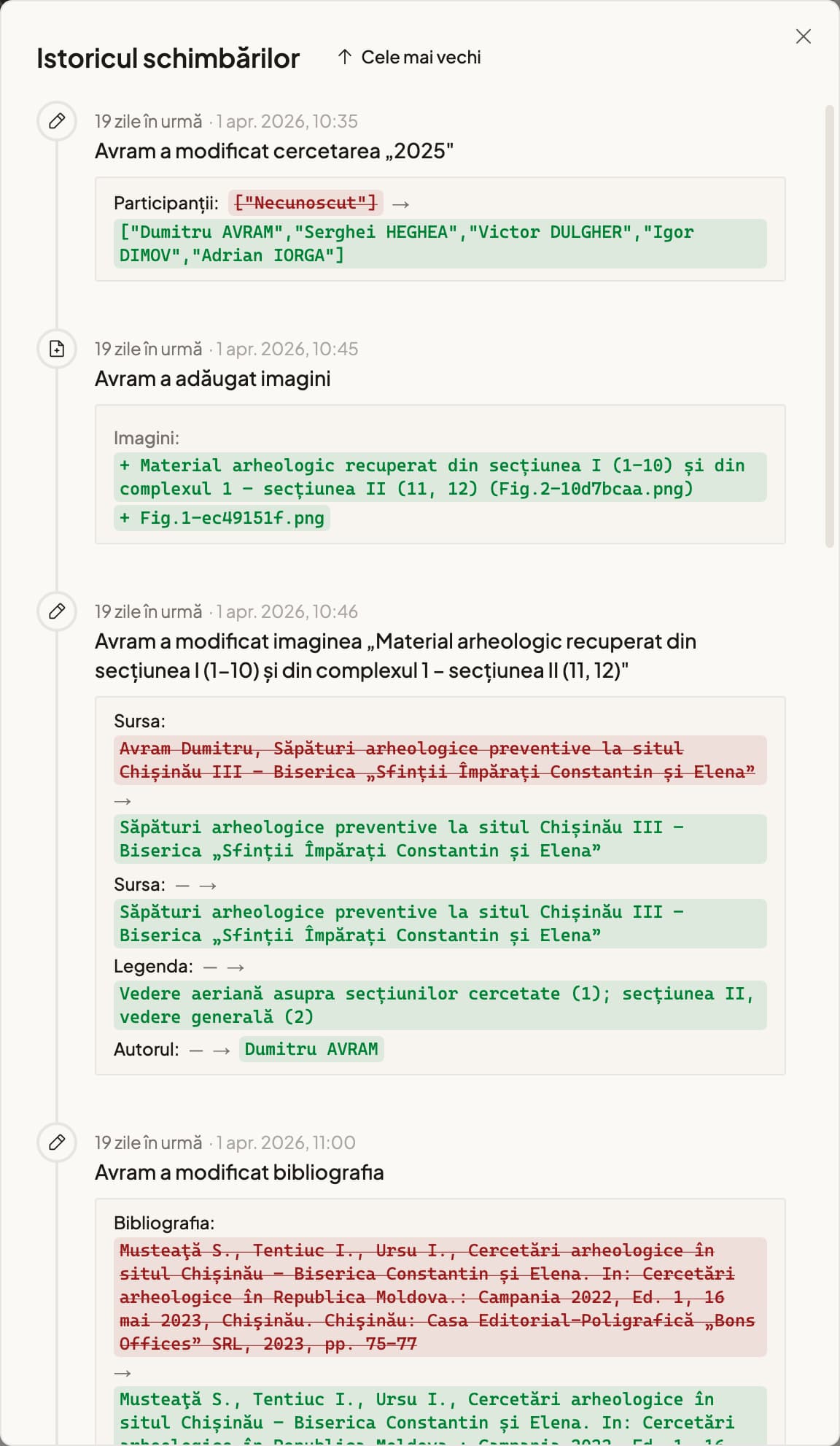Click the Dumitru AVRAM author value
Viewport: 840px width, 1446px height.
(311, 1049)
